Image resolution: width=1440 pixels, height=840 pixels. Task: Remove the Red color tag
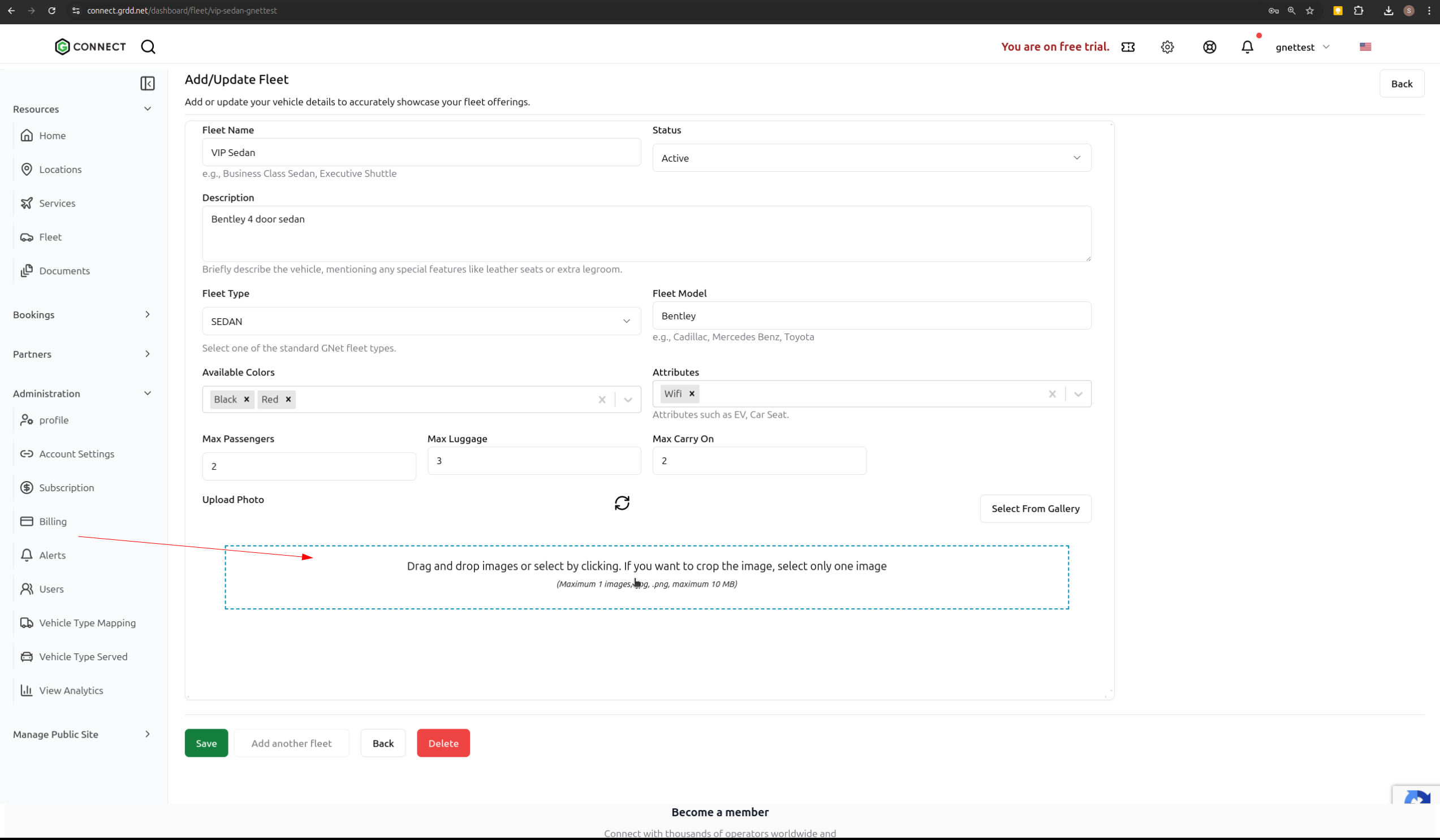click(x=288, y=399)
